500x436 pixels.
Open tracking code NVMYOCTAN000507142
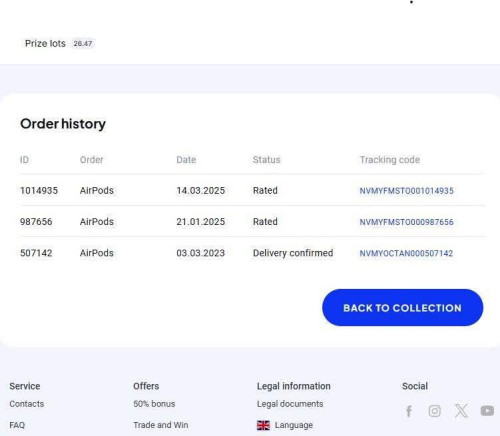[x=406, y=253]
